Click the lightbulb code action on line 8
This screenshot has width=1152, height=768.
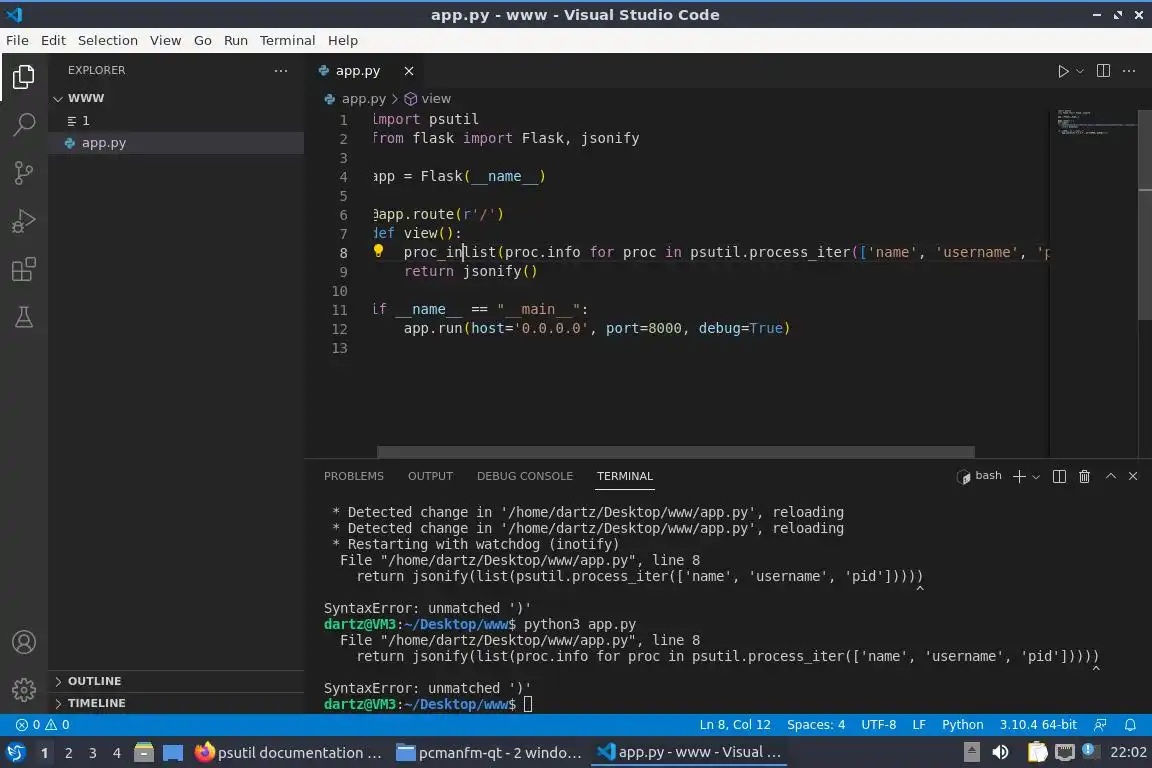click(378, 251)
